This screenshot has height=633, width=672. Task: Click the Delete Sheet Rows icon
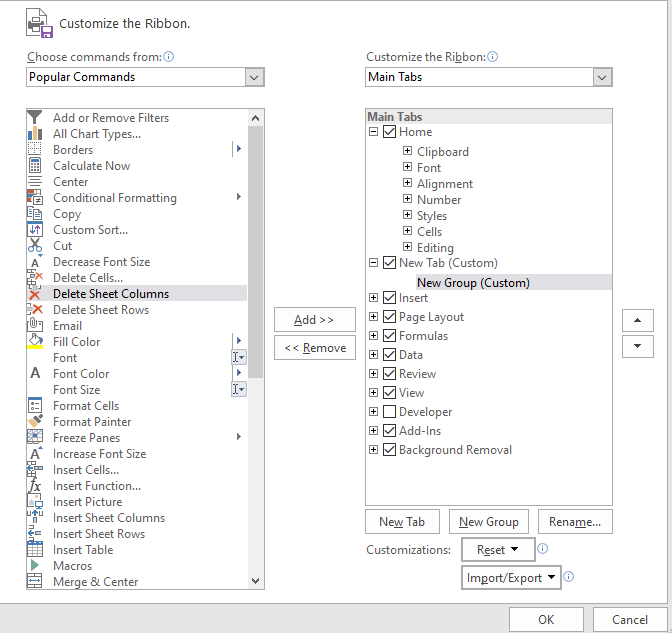click(35, 309)
